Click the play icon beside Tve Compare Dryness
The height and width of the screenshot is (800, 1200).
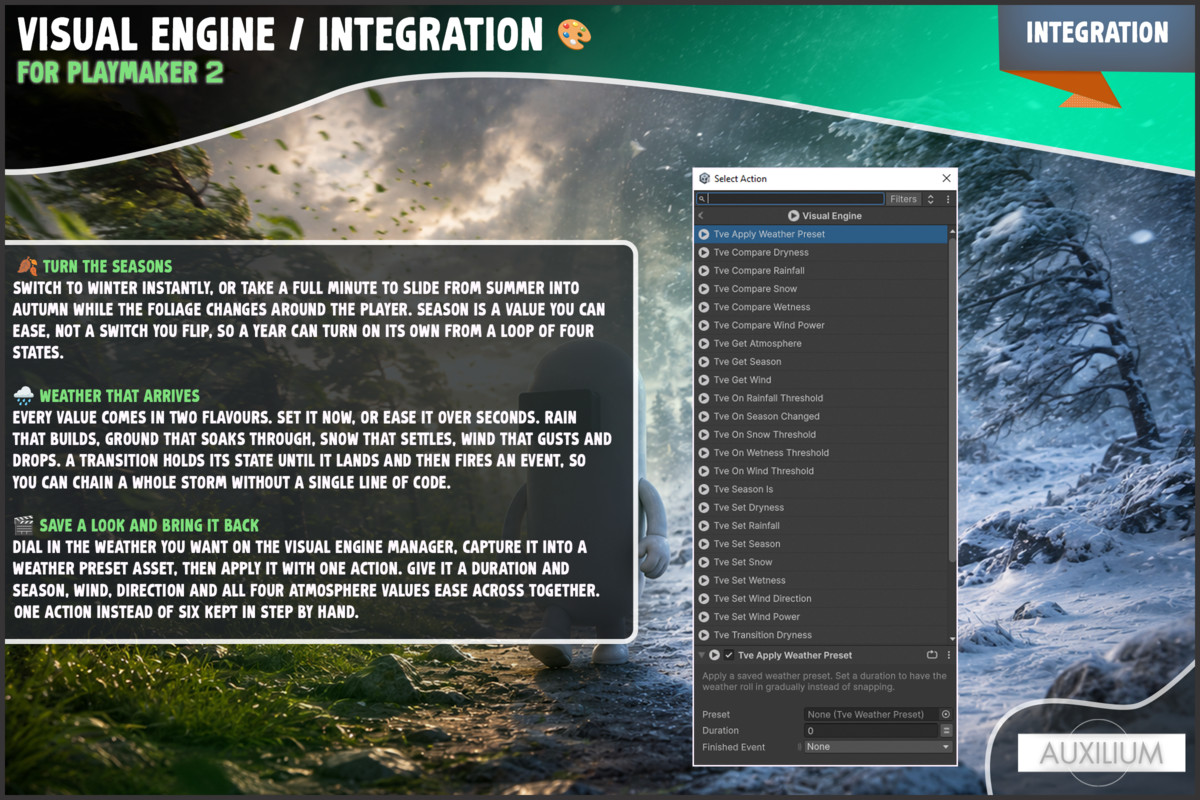(704, 252)
